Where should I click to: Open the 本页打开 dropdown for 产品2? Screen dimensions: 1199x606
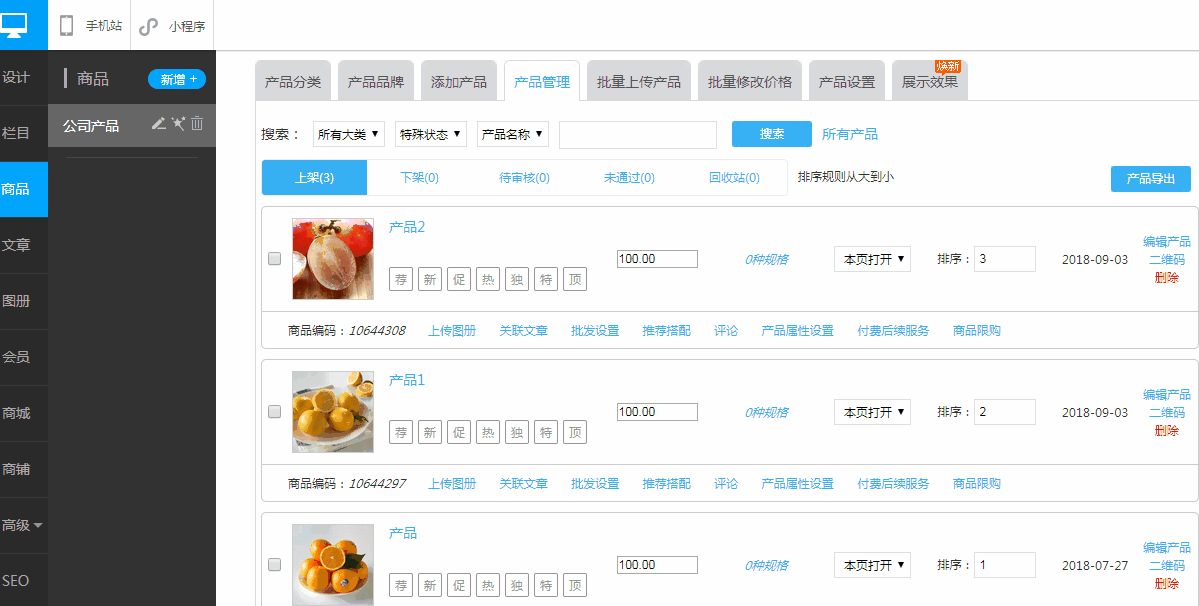(871, 259)
